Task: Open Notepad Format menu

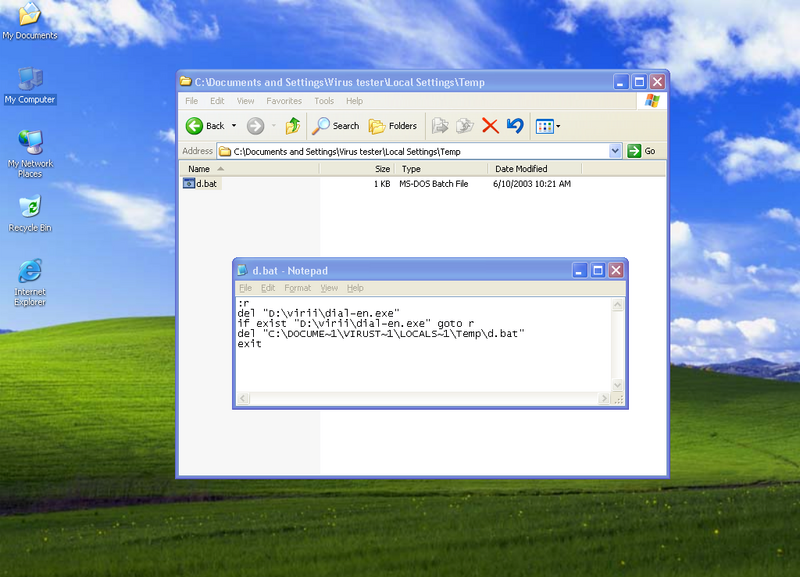Action: coord(297,288)
